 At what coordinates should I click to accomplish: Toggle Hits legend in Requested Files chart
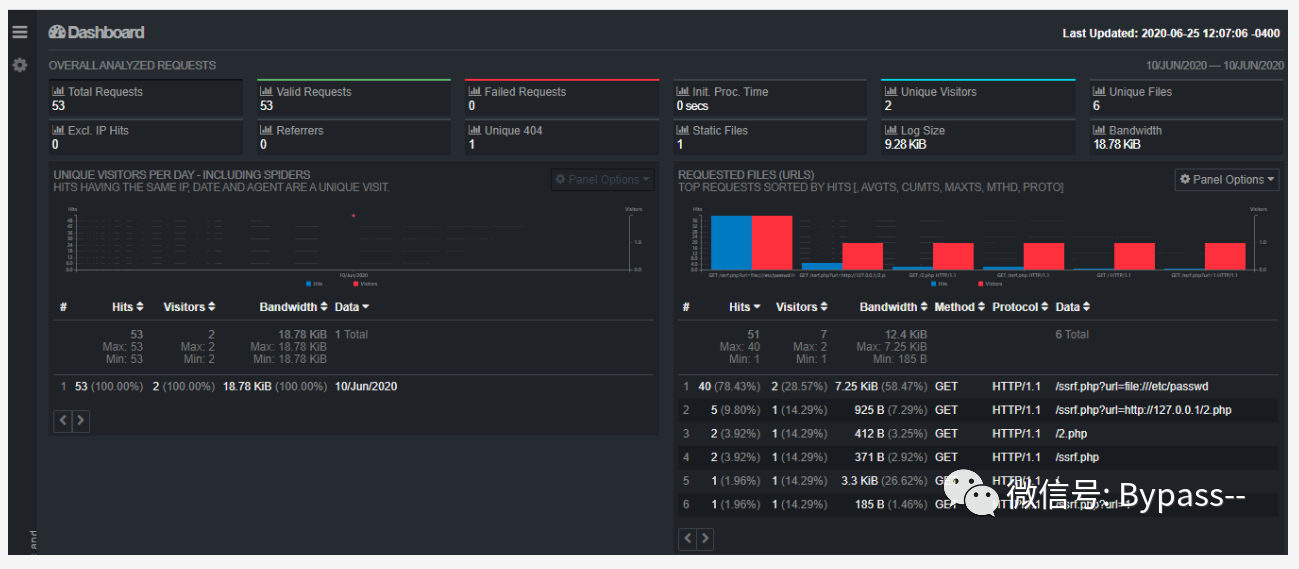click(x=940, y=283)
